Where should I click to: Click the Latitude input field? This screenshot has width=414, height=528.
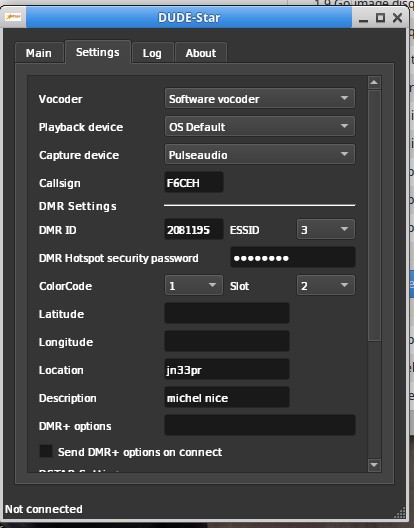227,313
